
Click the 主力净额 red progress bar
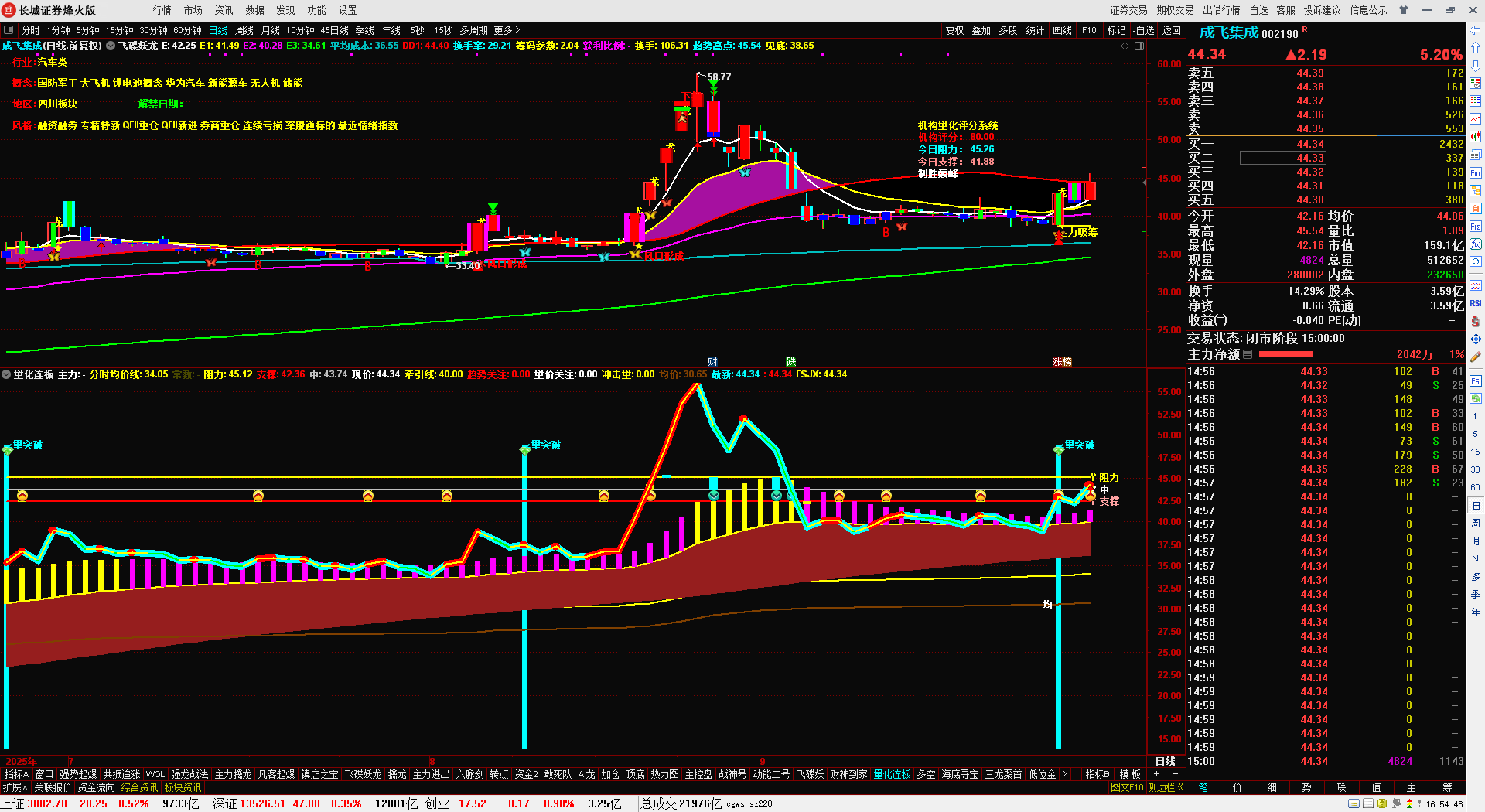(1285, 354)
